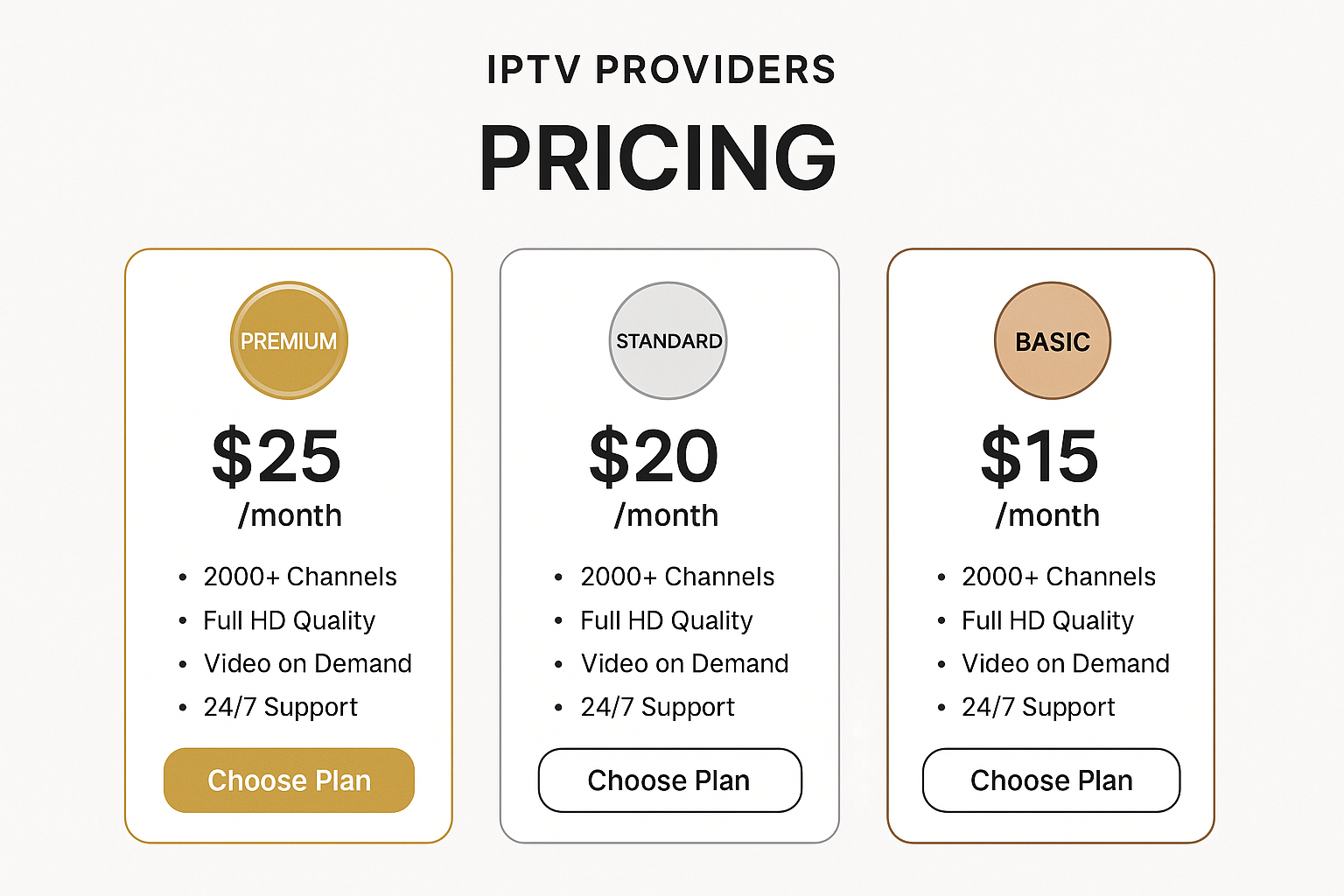The width and height of the screenshot is (1344, 896).
Task: Choose the Basic plan button
Action: tap(1052, 780)
